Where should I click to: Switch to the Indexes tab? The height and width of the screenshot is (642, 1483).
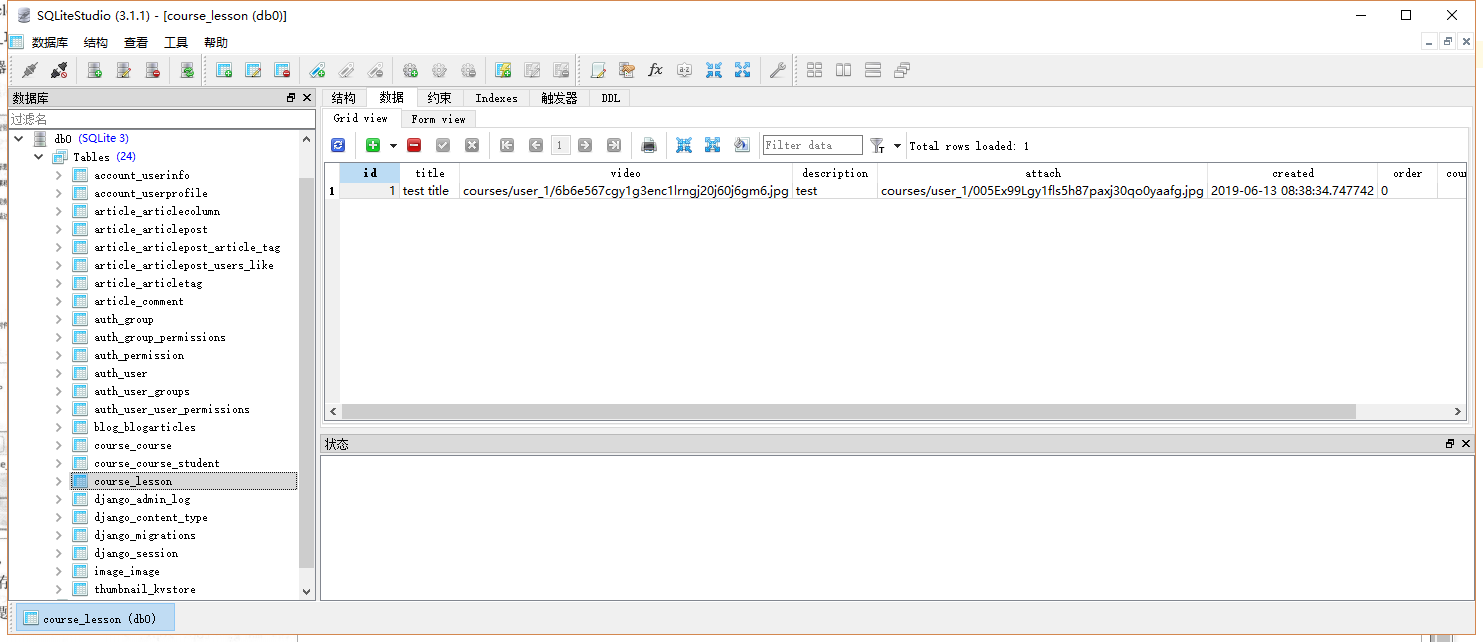[496, 98]
